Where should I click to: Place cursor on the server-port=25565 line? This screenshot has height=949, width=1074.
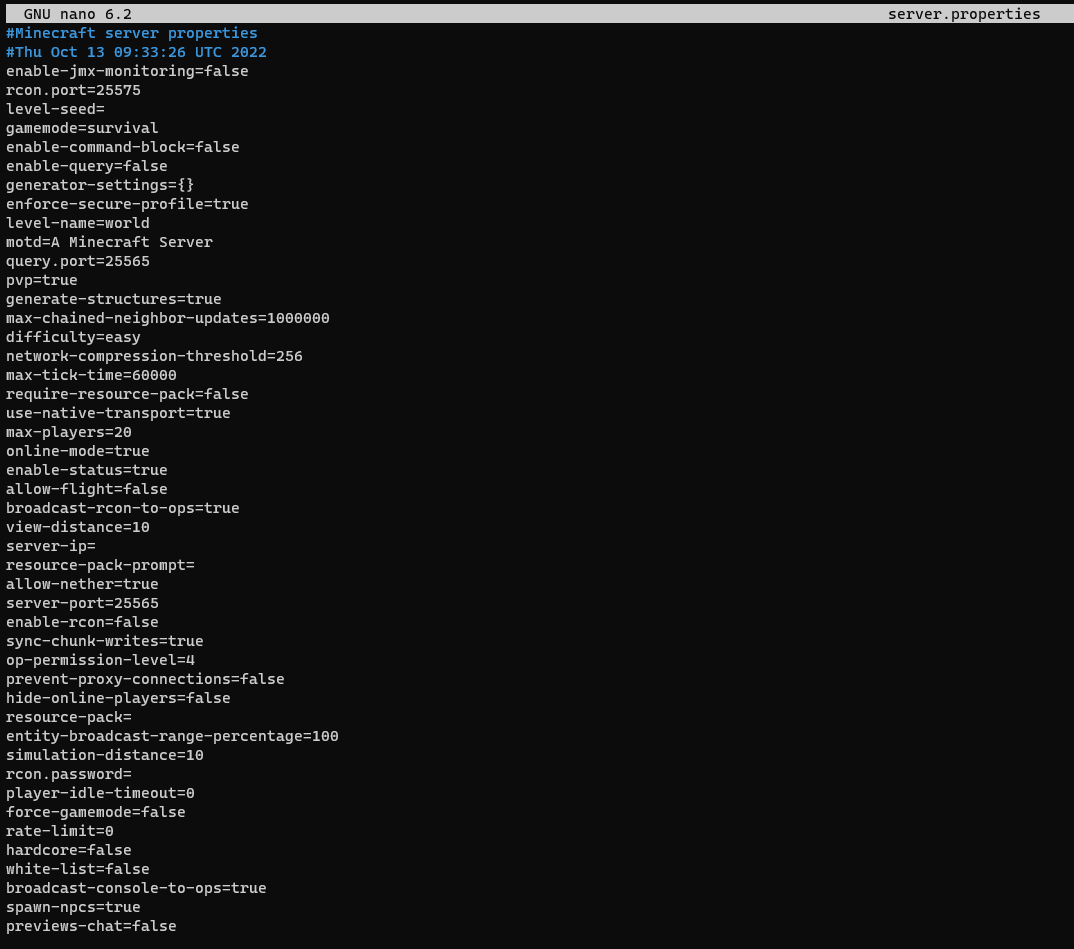pyautogui.click(x=82, y=603)
